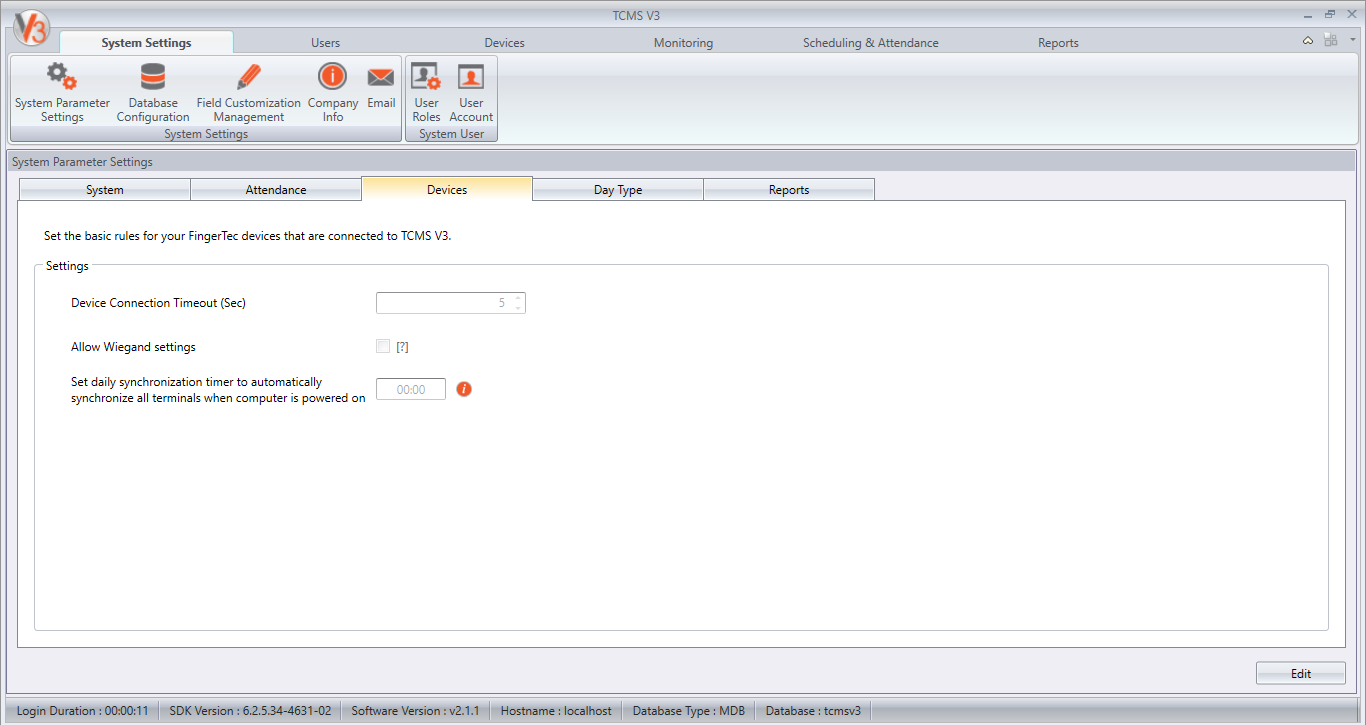Launch Field Customization Management
The height and width of the screenshot is (725, 1366).
click(x=249, y=92)
